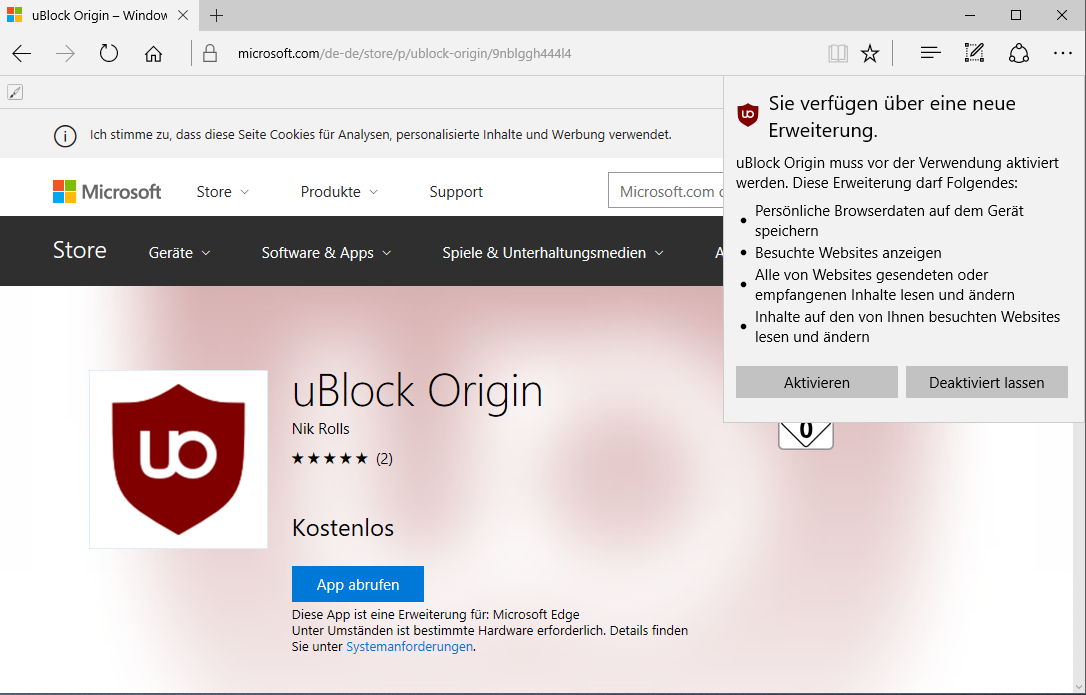Click the Microsoft.com search field

click(x=666, y=191)
